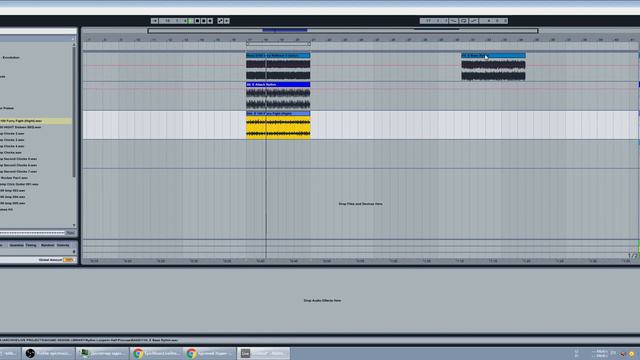Click the Quantize column header in groove pool

[x=16, y=245]
